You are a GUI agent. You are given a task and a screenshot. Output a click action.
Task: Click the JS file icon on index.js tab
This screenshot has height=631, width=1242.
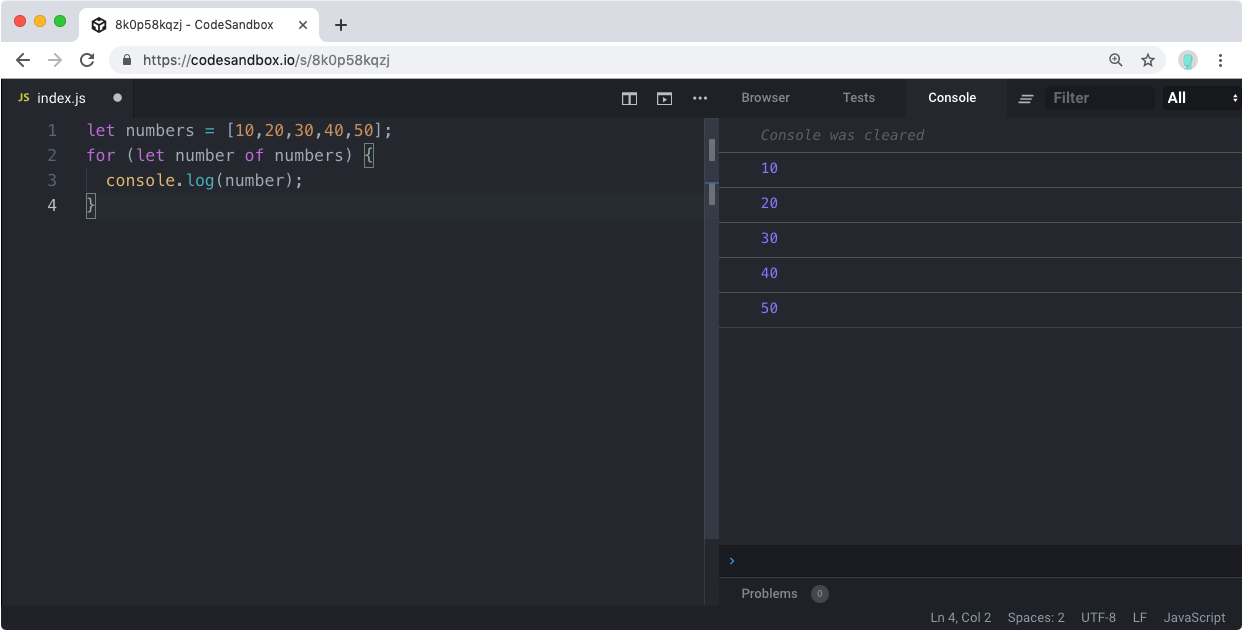point(23,98)
